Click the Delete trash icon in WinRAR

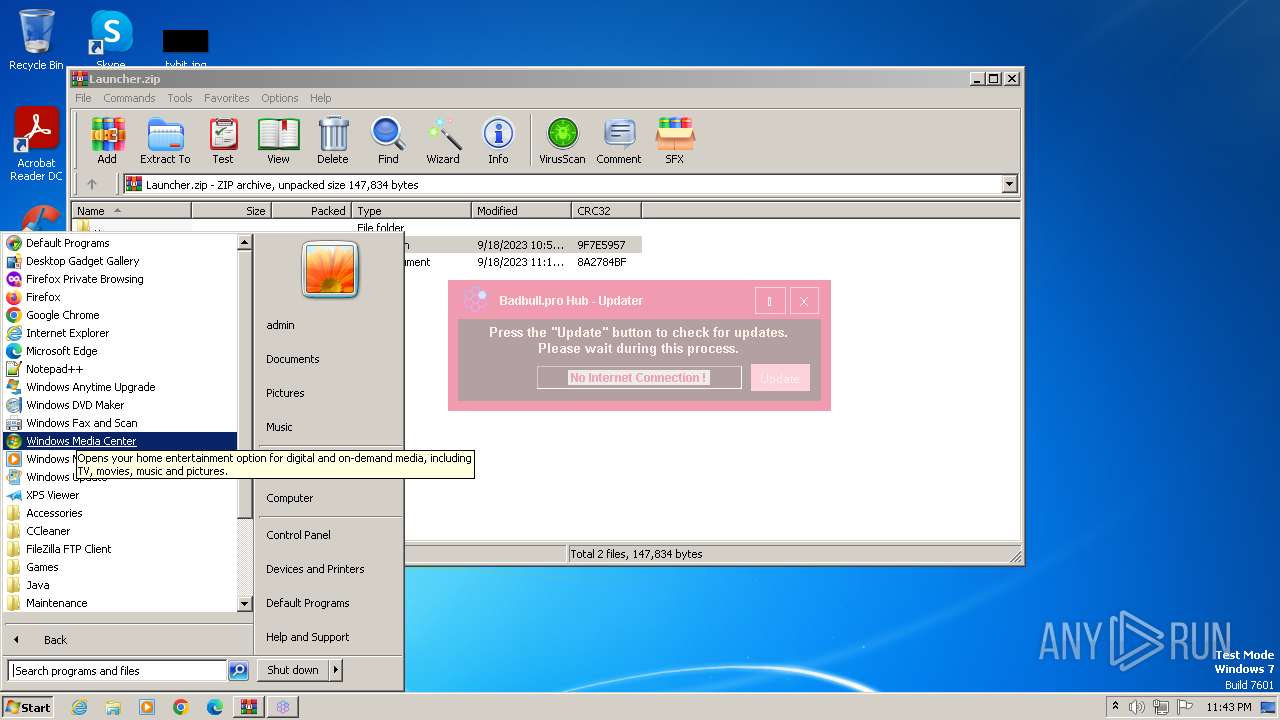click(x=333, y=141)
